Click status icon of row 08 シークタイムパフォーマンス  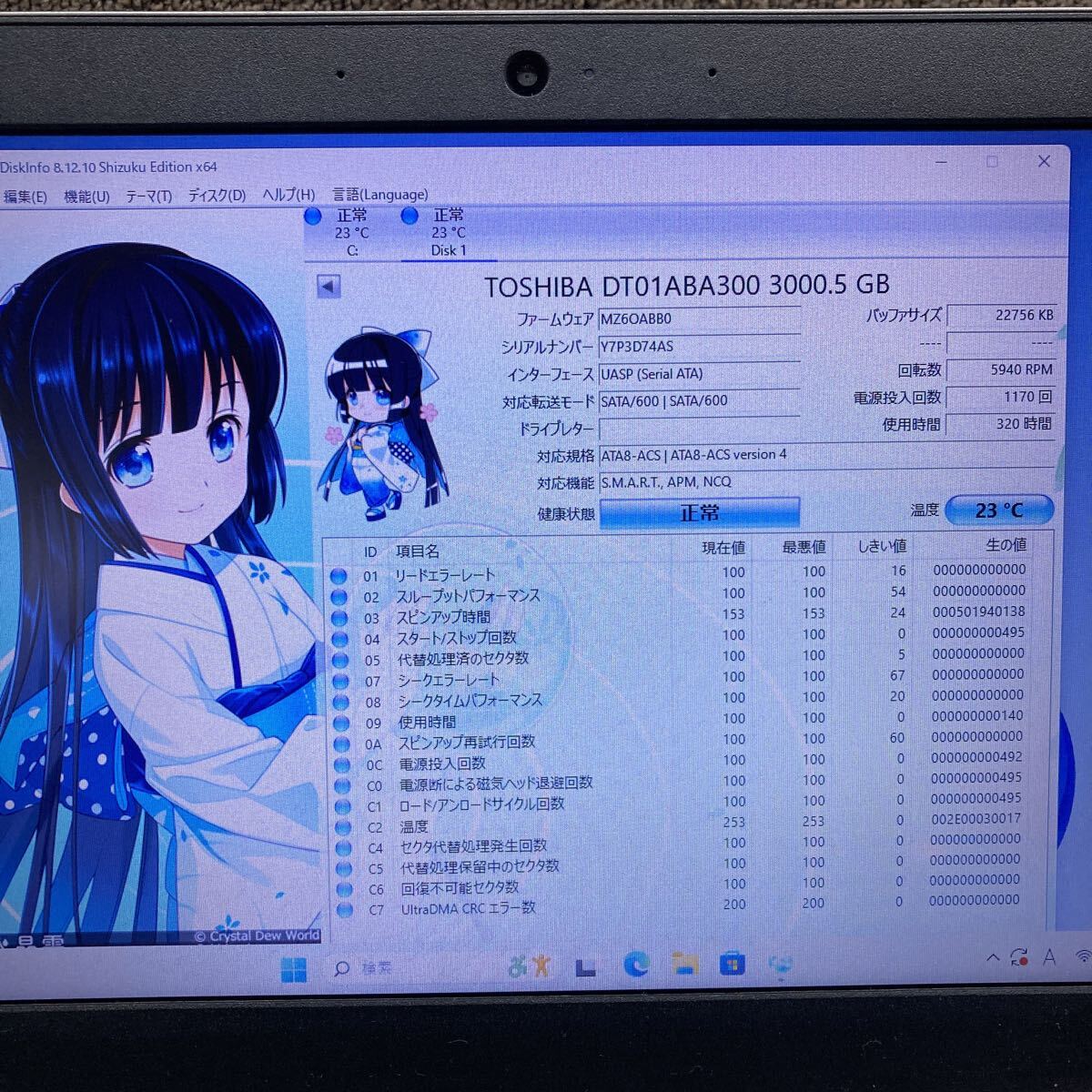[x=341, y=702]
